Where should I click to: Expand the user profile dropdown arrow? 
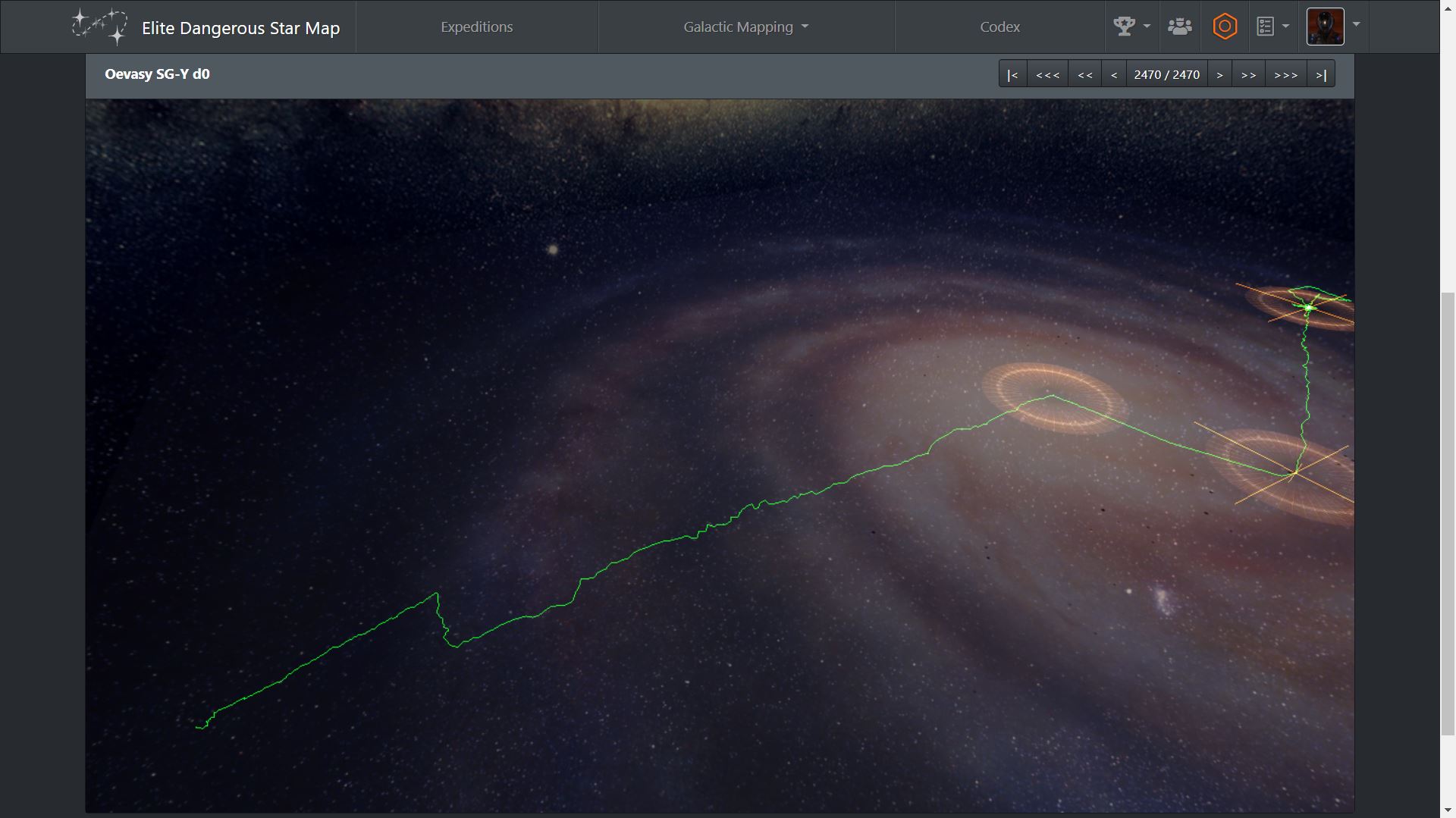[x=1356, y=25]
